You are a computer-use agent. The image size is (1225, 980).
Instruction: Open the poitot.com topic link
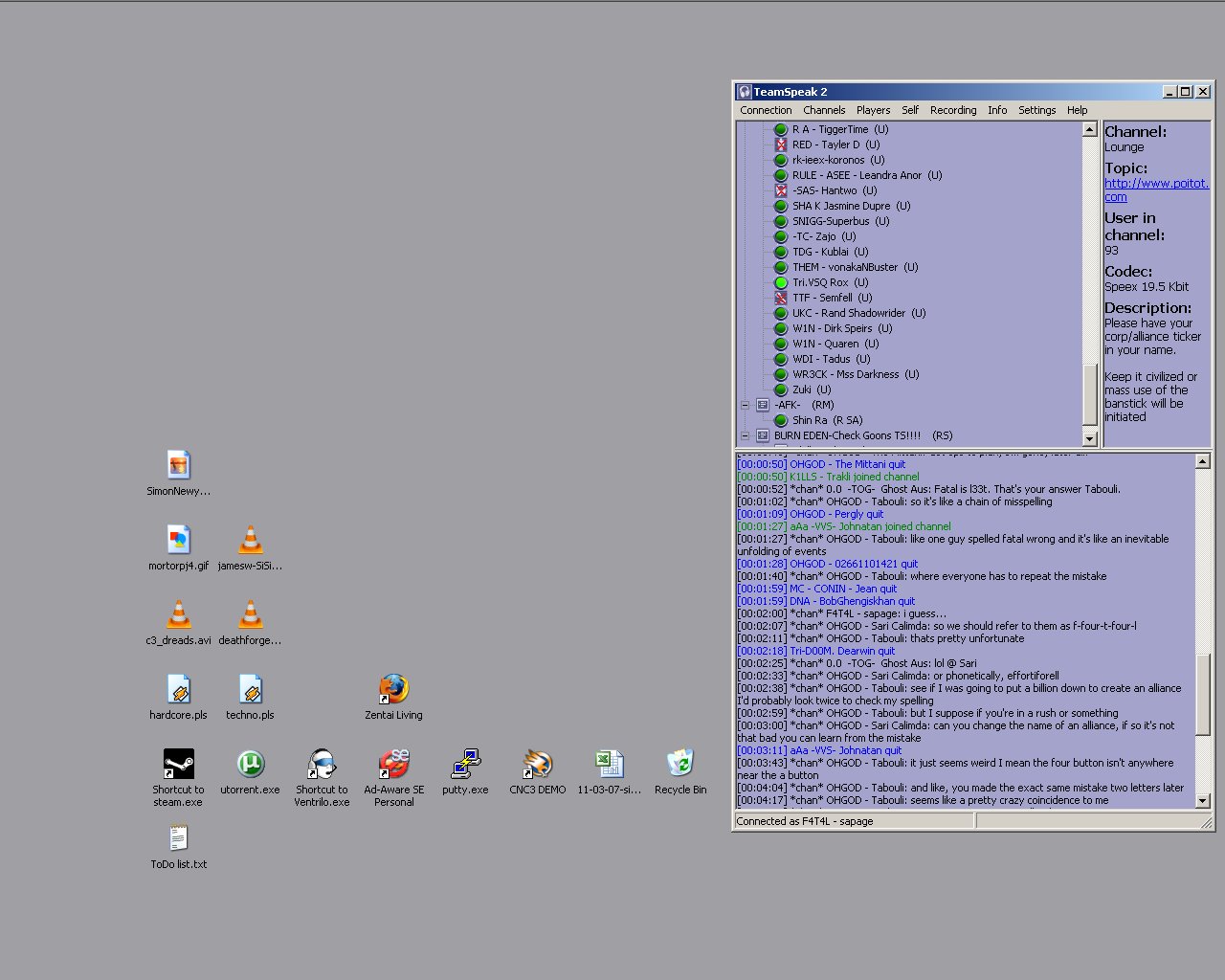point(1156,189)
